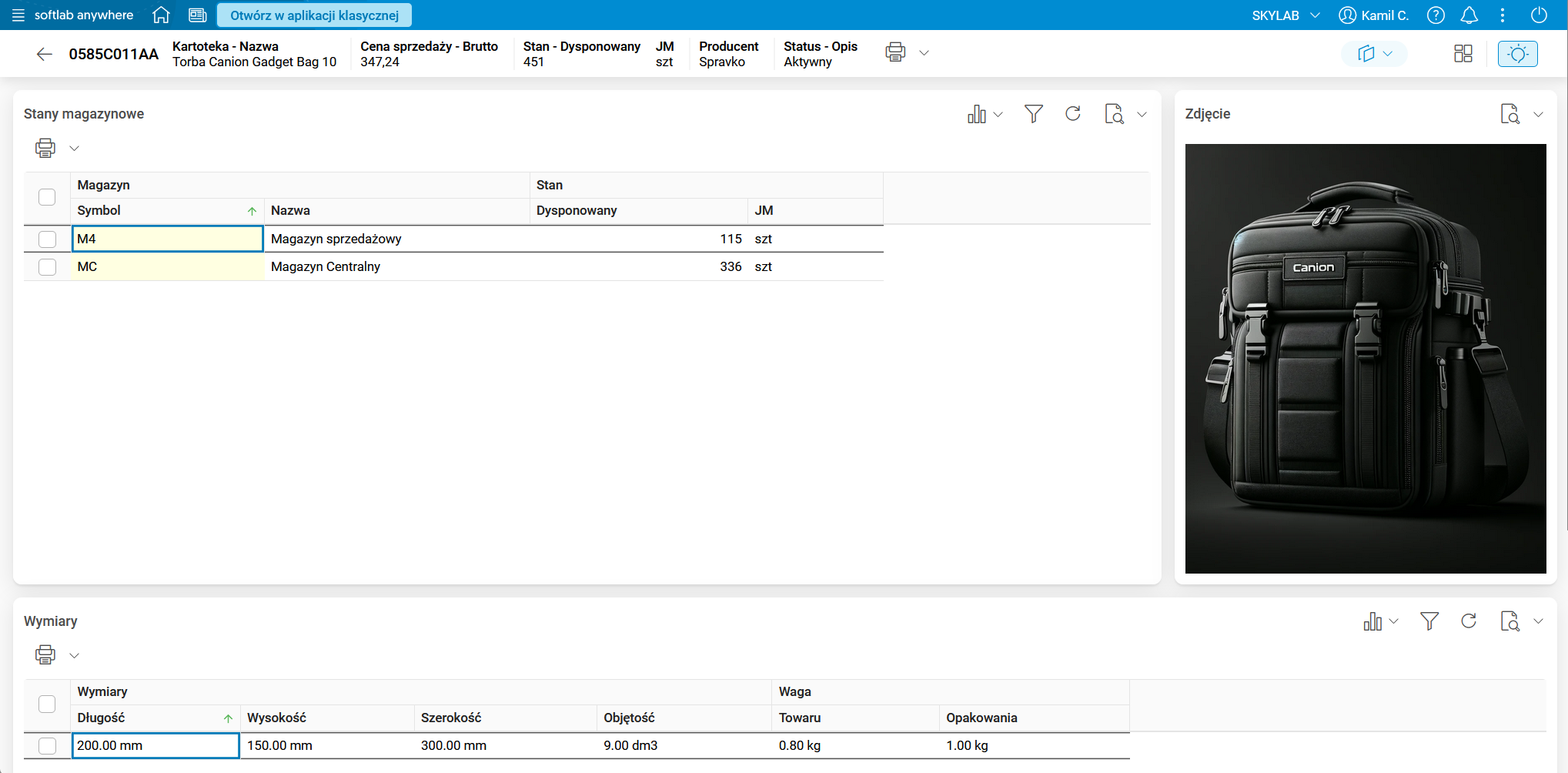This screenshot has width=1568, height=773.
Task: Select all rows in Wymiary table
Action: coord(47,704)
